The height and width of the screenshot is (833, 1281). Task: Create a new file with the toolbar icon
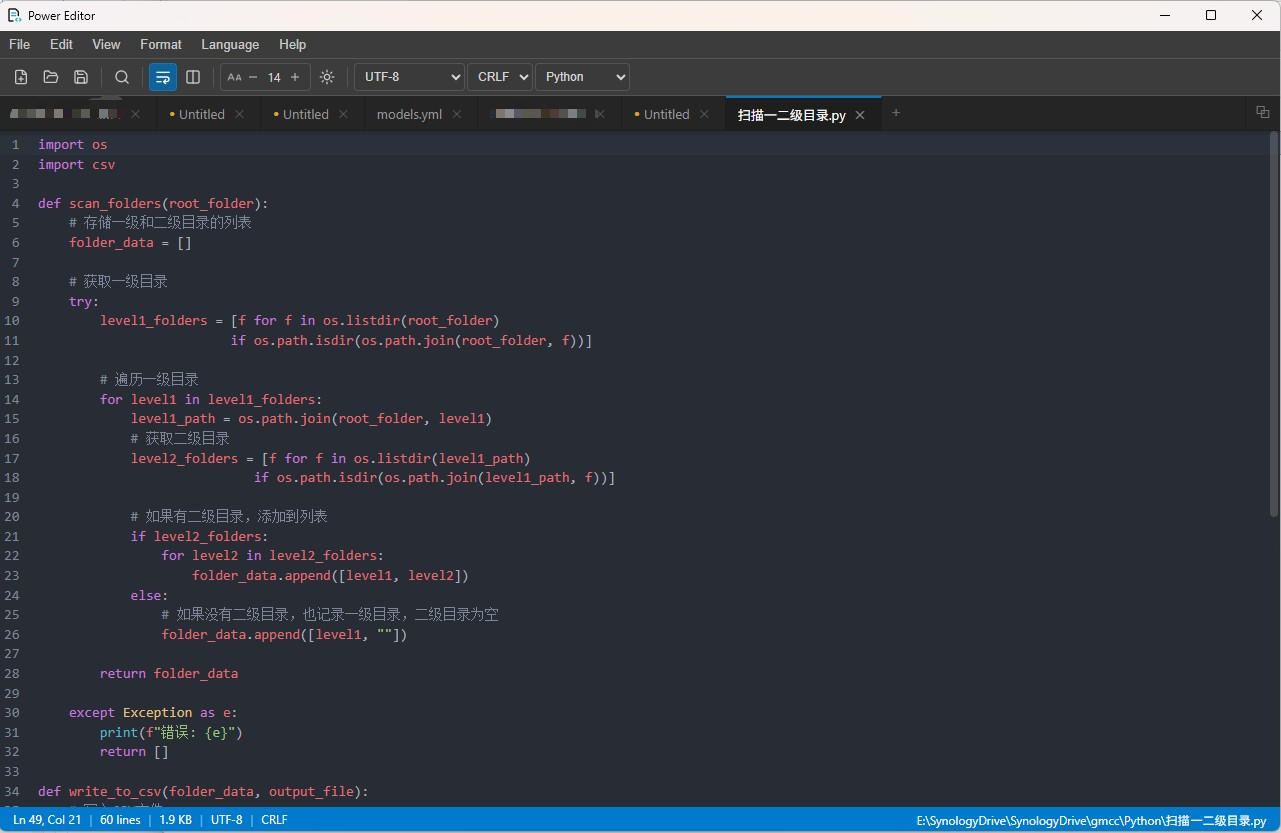pos(20,77)
